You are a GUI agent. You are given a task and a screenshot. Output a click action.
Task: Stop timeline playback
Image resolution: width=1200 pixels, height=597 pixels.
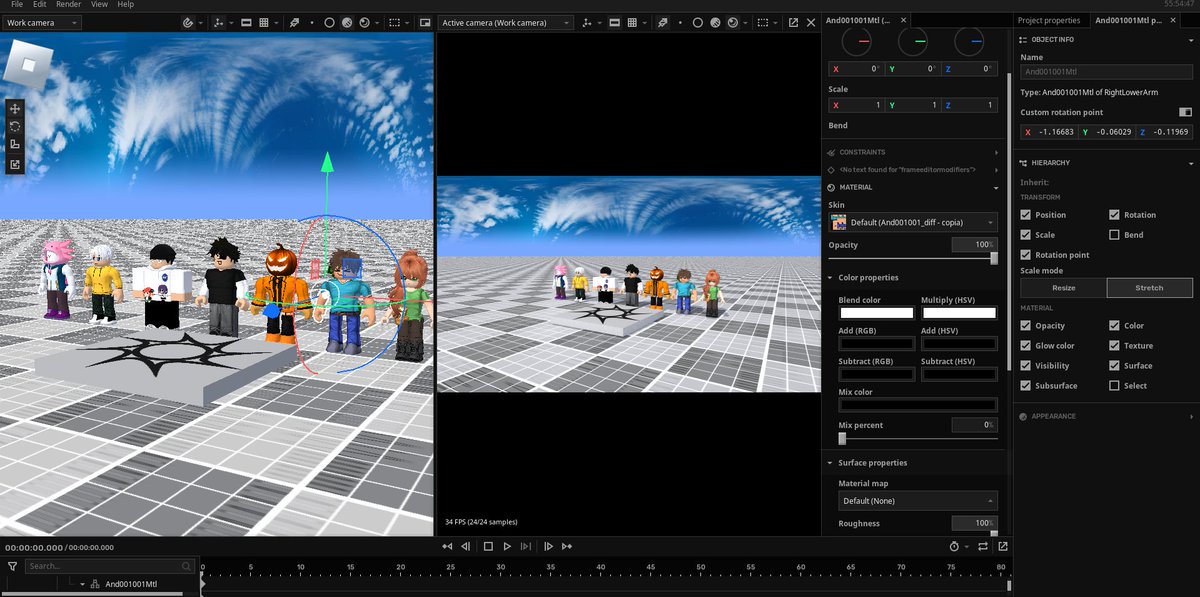click(x=488, y=546)
